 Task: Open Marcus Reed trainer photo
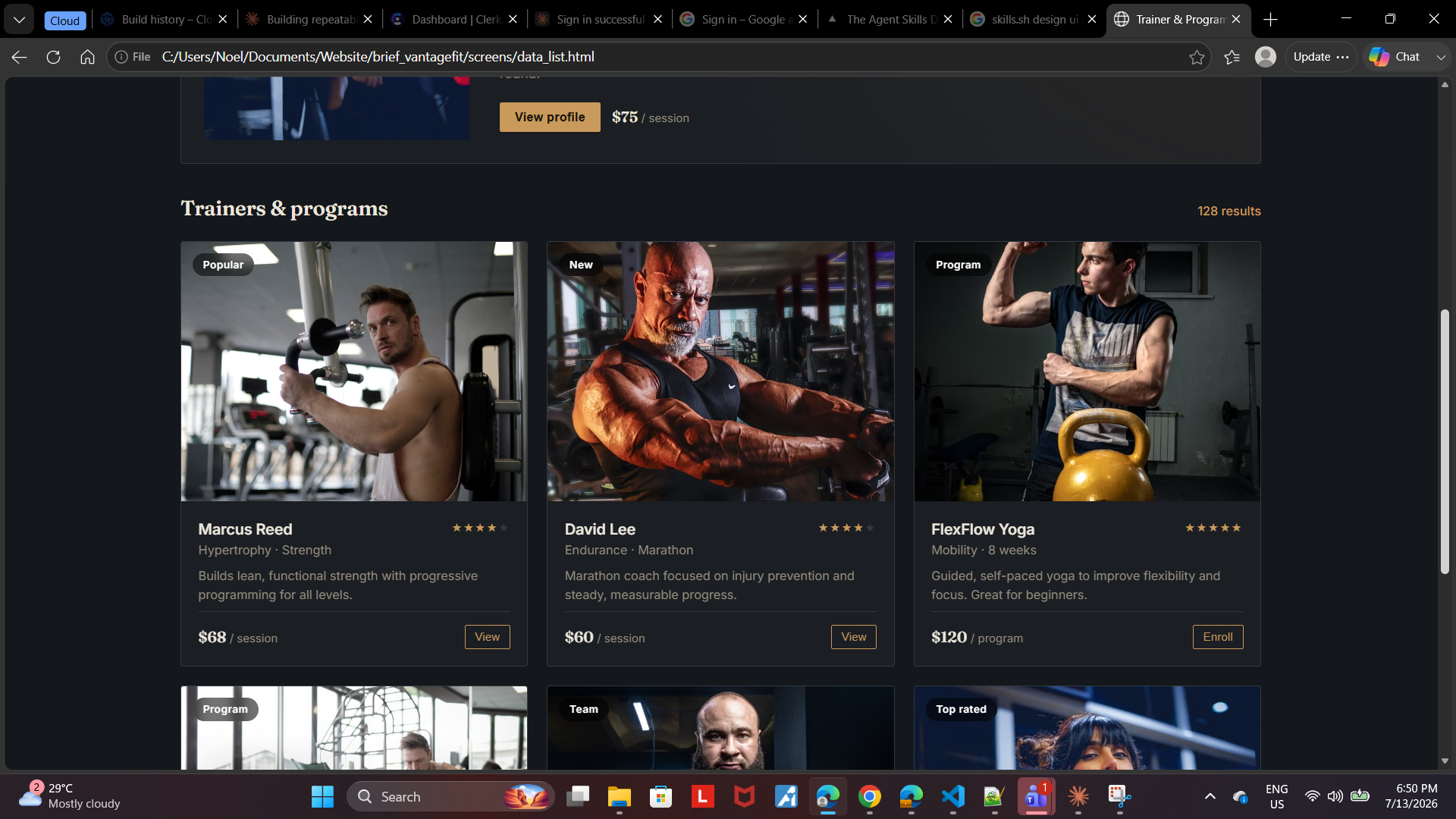(354, 372)
